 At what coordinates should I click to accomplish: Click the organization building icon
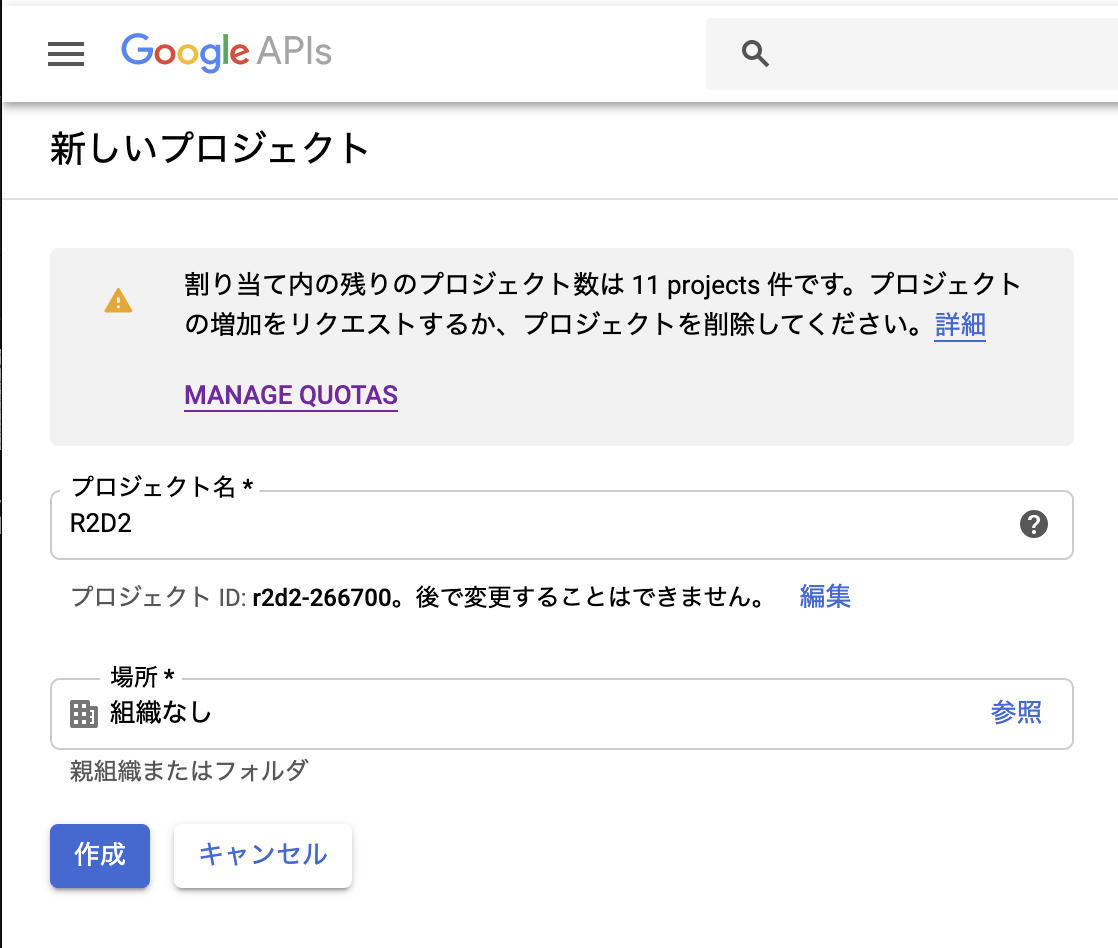point(83,713)
